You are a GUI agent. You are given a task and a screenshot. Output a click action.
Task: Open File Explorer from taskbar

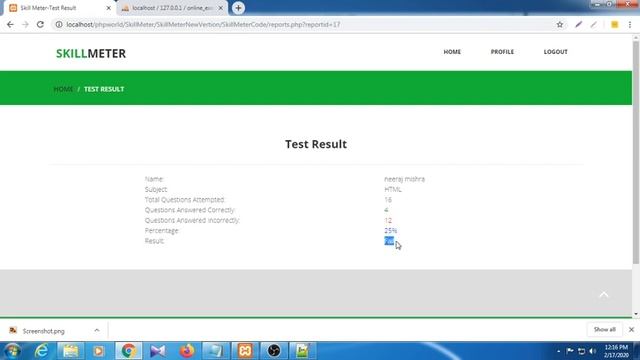pos(70,351)
